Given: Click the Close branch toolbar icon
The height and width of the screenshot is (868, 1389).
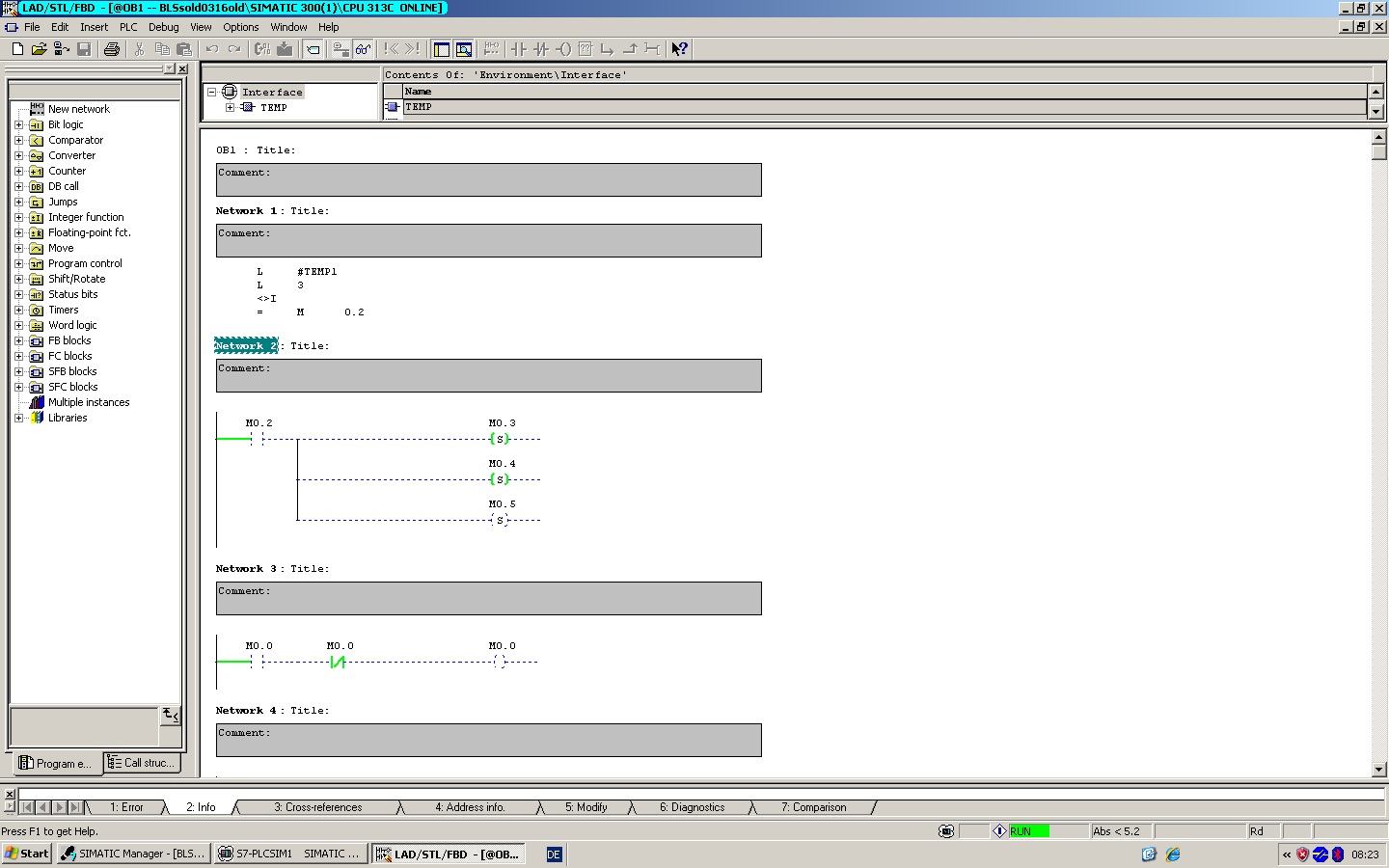Looking at the screenshot, I should coord(630,49).
